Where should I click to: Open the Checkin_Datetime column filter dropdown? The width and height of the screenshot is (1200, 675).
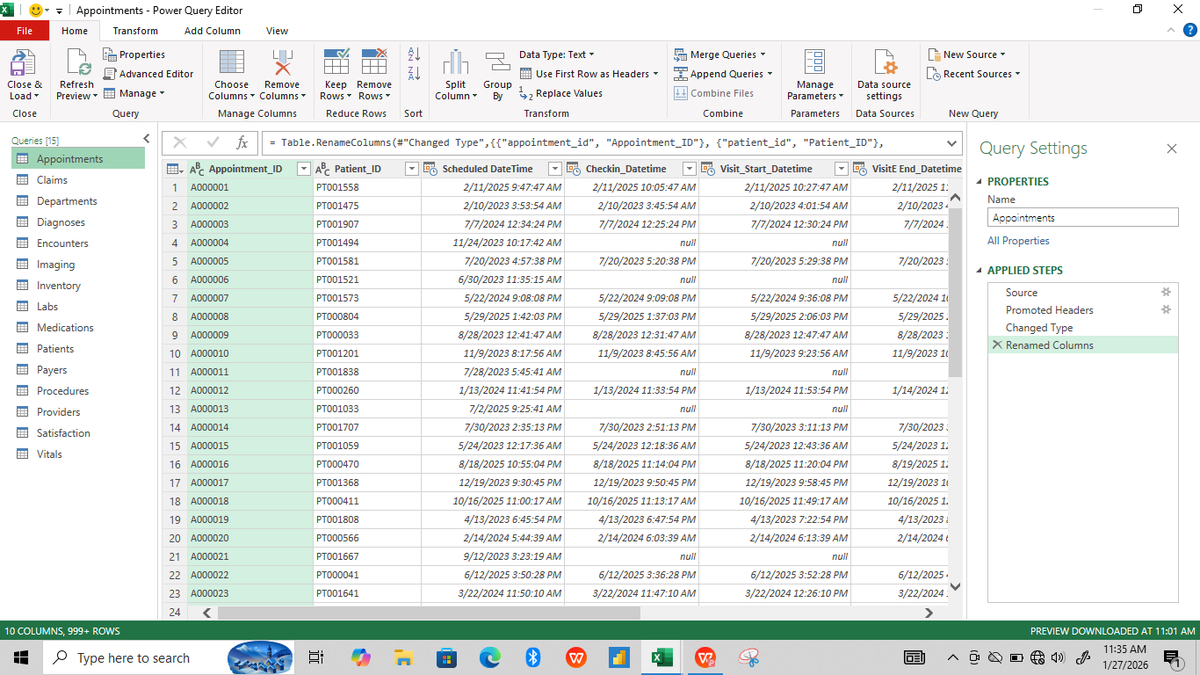pyautogui.click(x=689, y=169)
